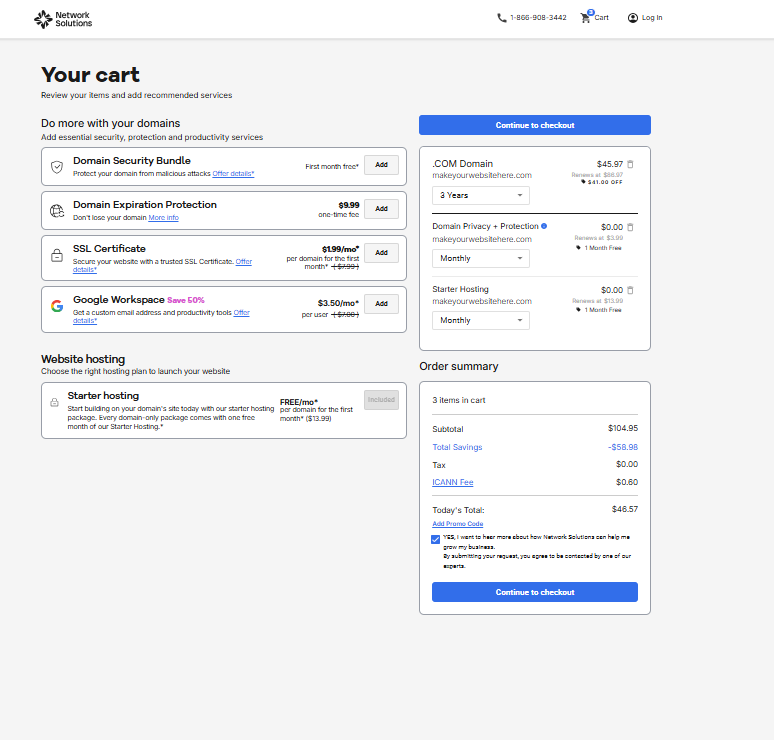774x740 pixels.
Task: Click info icon beside Domain Privacy + Protection
Action: [544, 226]
